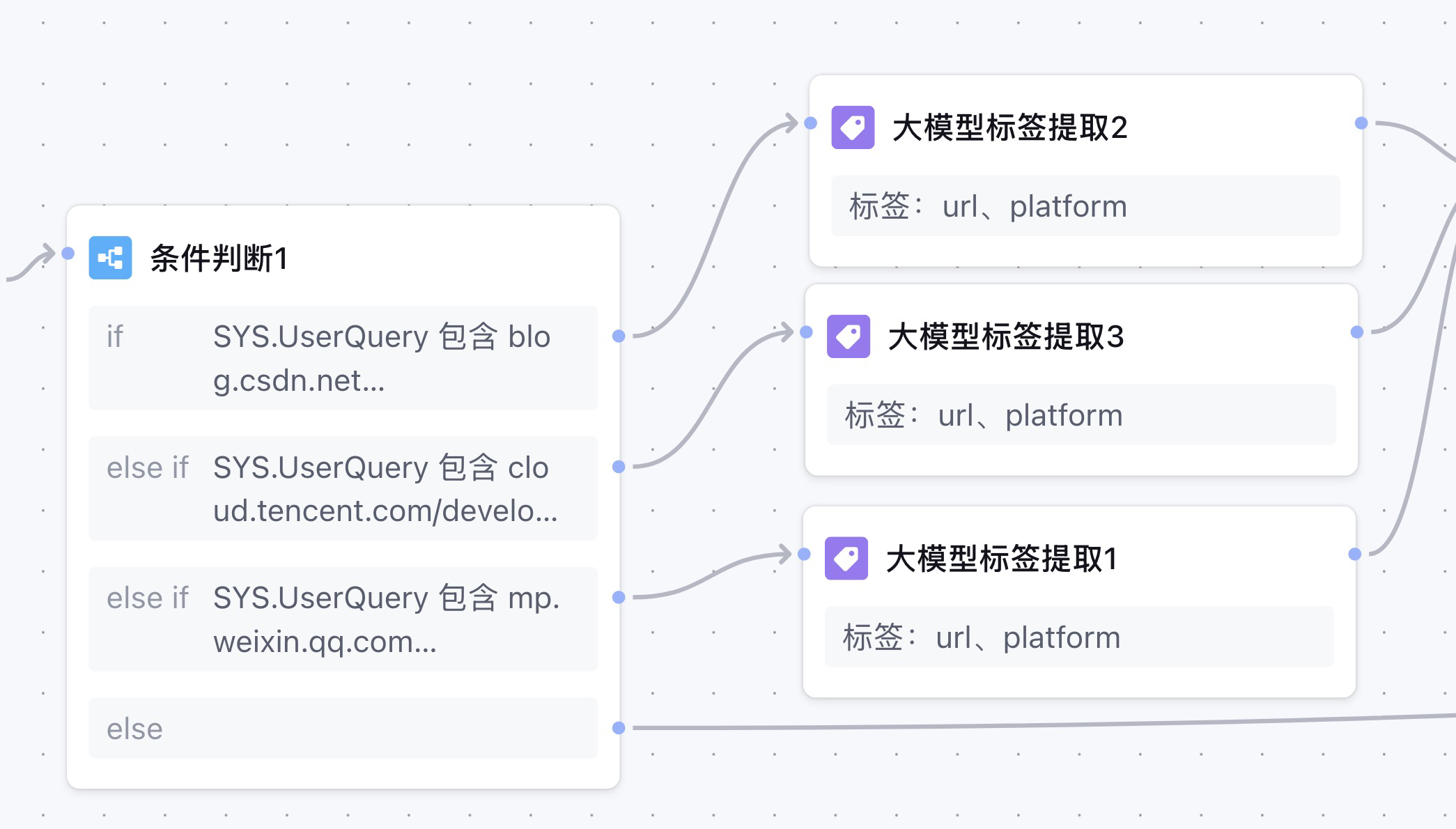Click the purple tag icon of 大模型标签提取1

(x=846, y=558)
